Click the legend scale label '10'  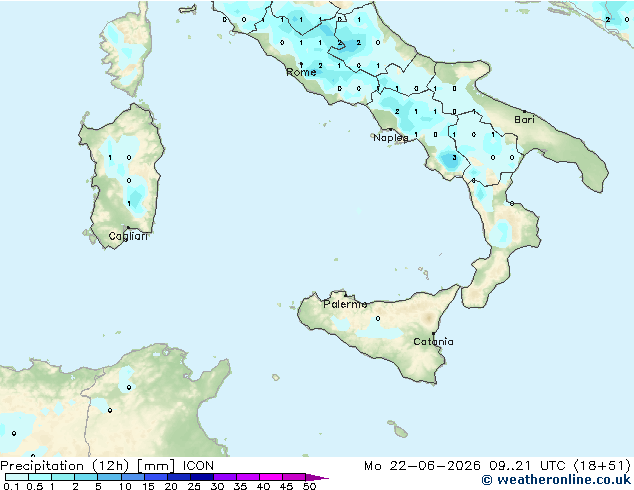click(x=125, y=486)
